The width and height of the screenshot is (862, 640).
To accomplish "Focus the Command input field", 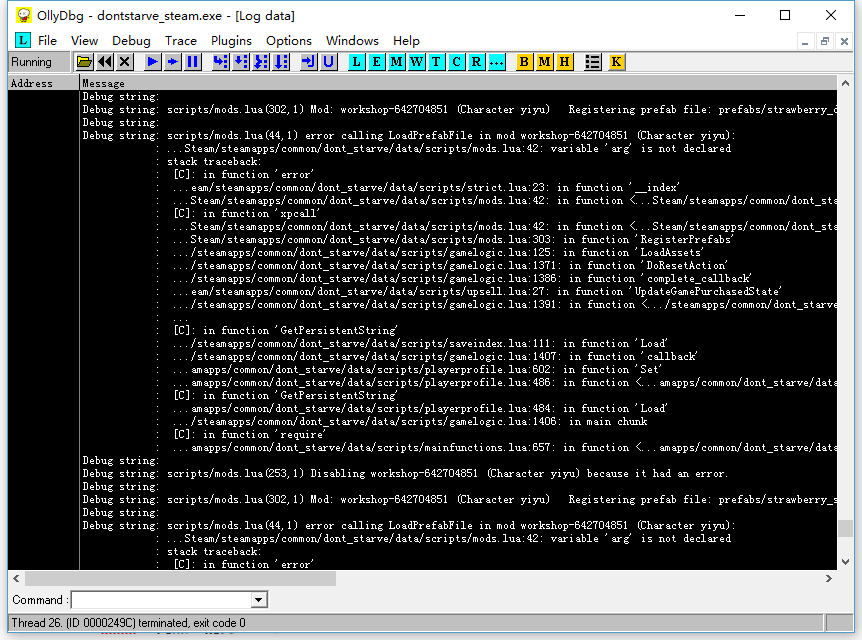I will point(162,600).
